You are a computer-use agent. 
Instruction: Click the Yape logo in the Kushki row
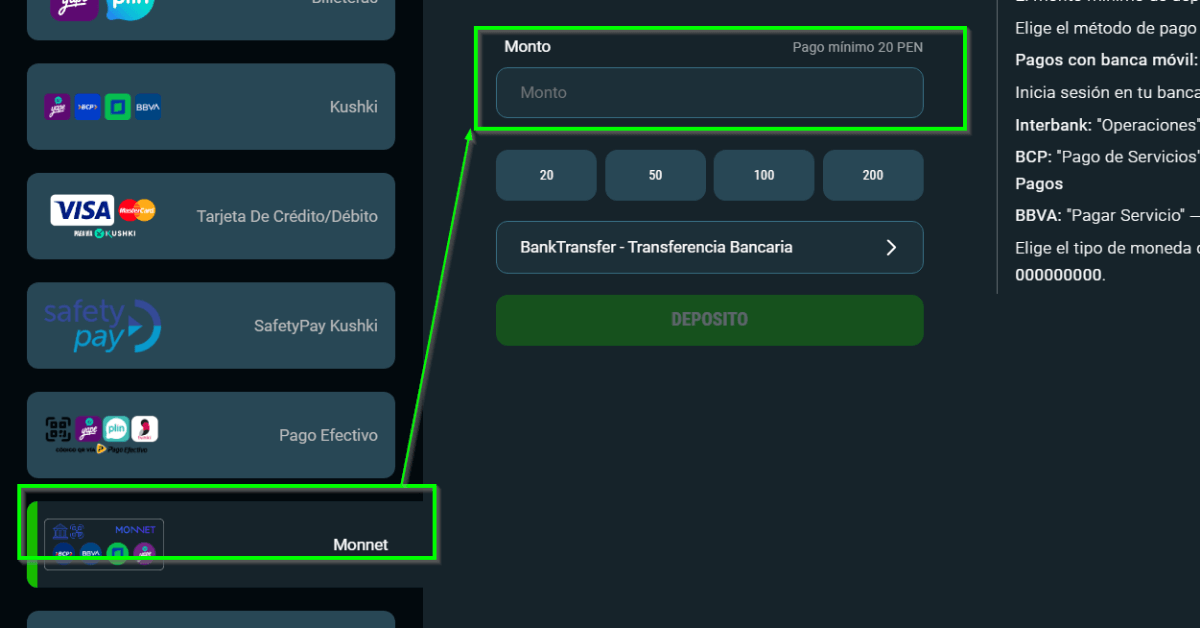(57, 107)
